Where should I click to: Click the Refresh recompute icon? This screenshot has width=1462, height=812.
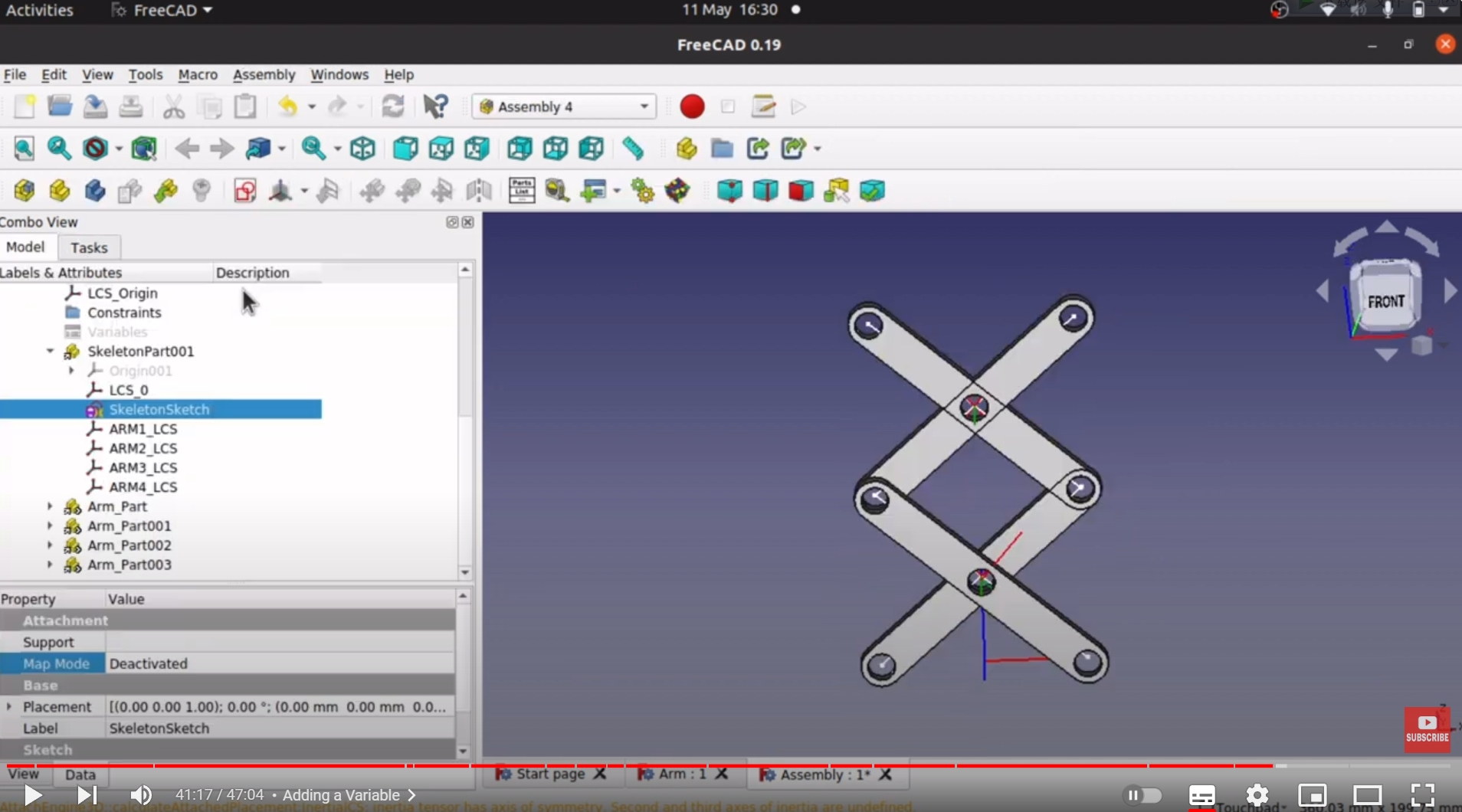point(393,106)
